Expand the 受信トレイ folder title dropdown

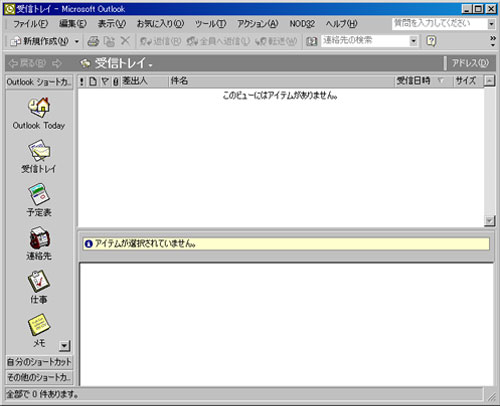[150, 65]
